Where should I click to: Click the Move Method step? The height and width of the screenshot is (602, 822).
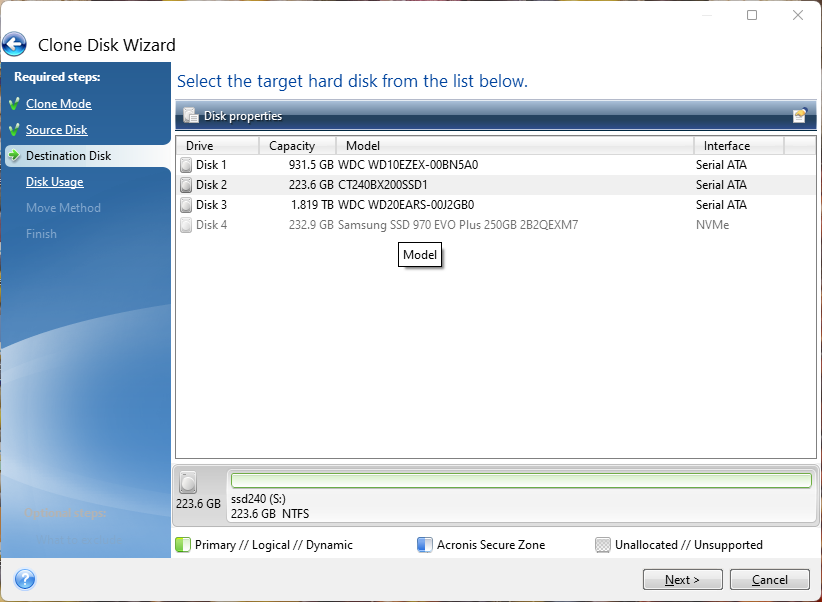[x=63, y=208]
